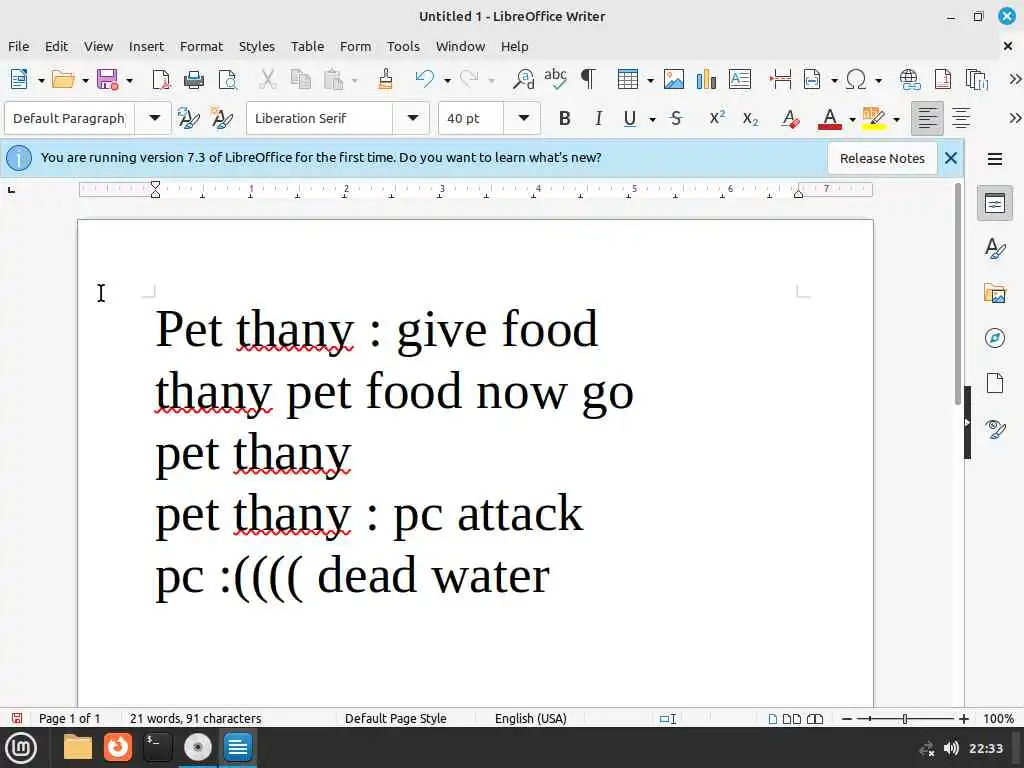The height and width of the screenshot is (768, 1024).
Task: Expand paragraph style dropdown
Action: (155, 118)
